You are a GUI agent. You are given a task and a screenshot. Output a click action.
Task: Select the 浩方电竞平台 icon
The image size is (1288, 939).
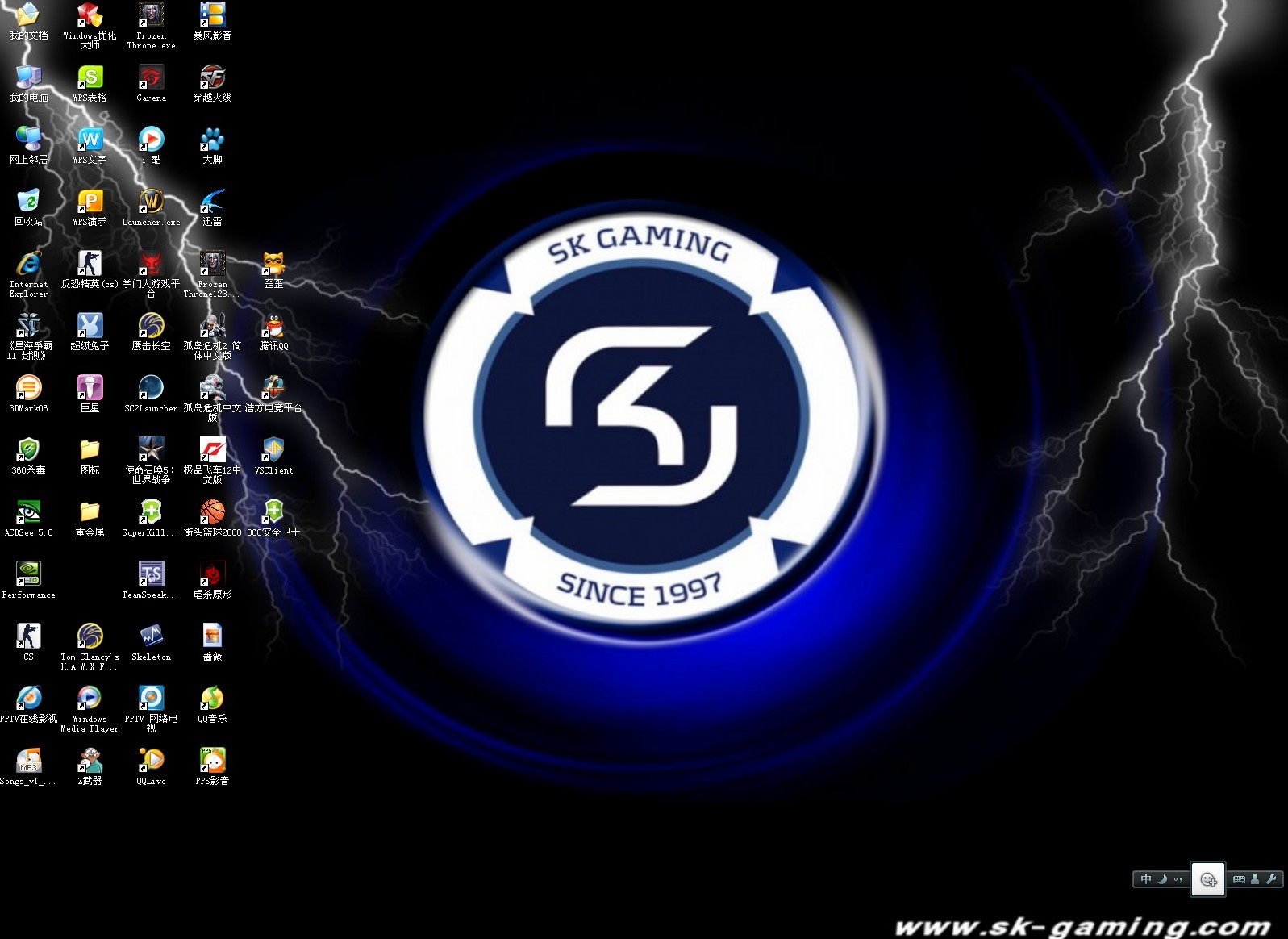[x=273, y=388]
